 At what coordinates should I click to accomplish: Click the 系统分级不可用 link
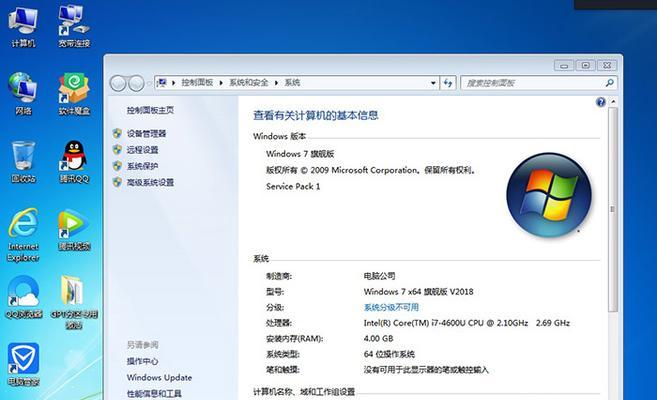(391, 307)
